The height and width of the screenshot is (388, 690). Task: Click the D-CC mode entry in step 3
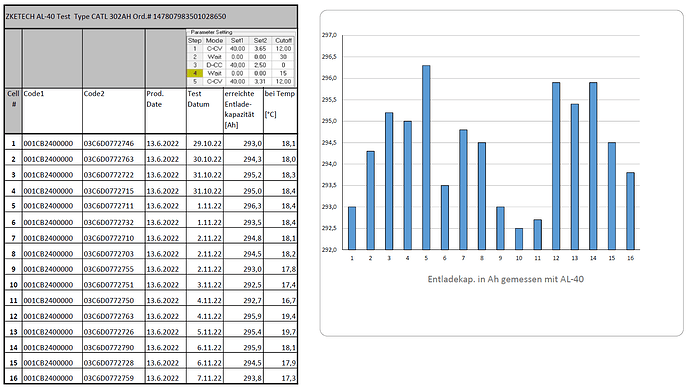tap(214, 65)
